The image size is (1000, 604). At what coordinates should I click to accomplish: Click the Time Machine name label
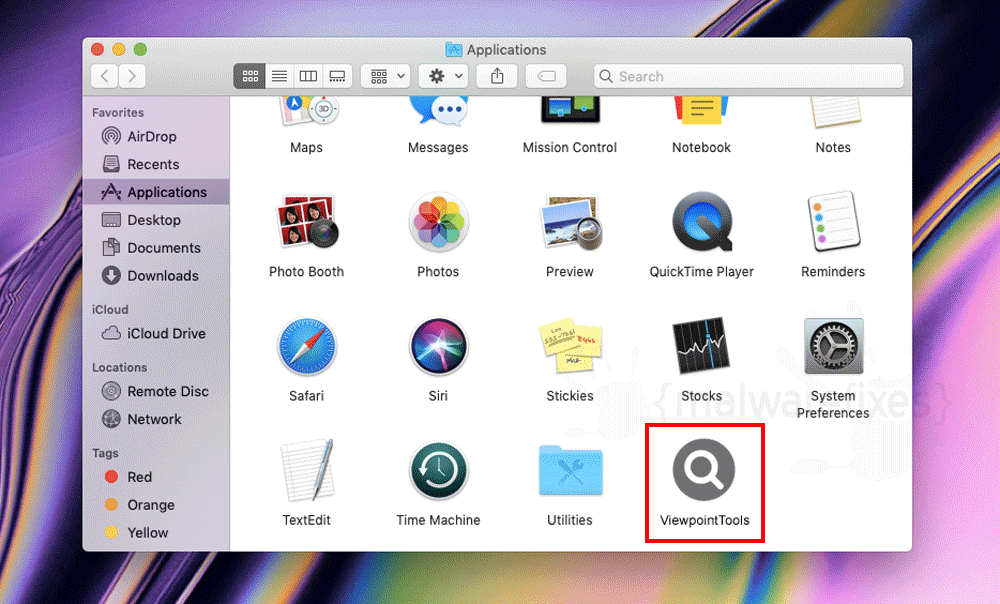438,520
